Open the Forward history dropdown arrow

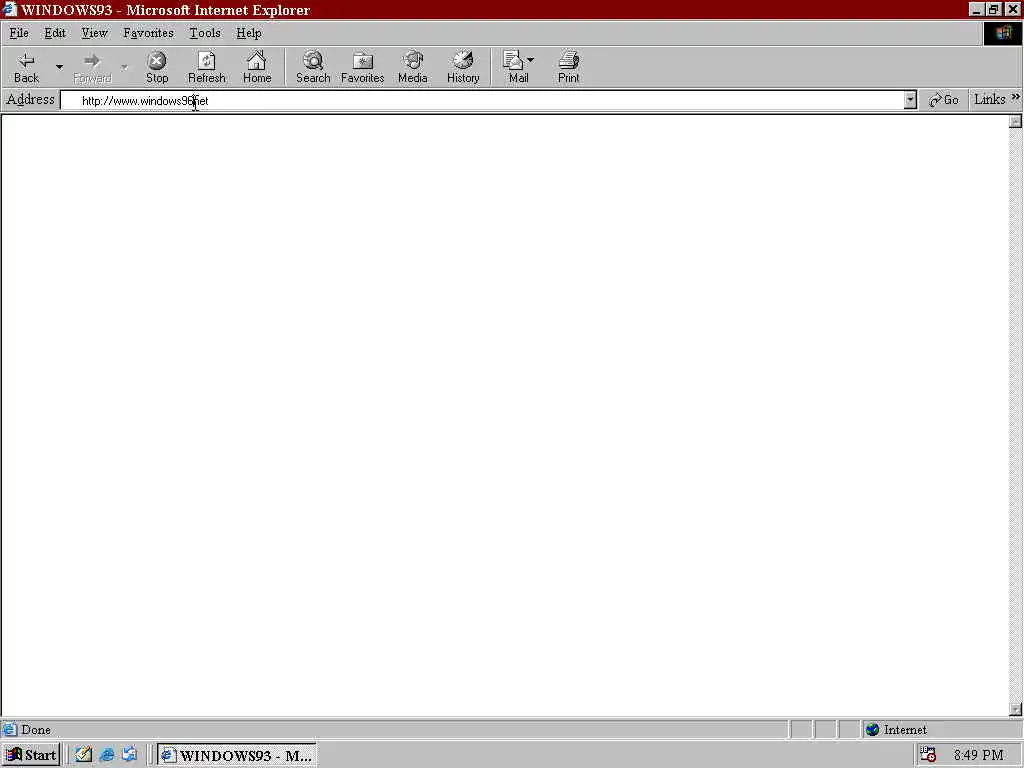[124, 67]
